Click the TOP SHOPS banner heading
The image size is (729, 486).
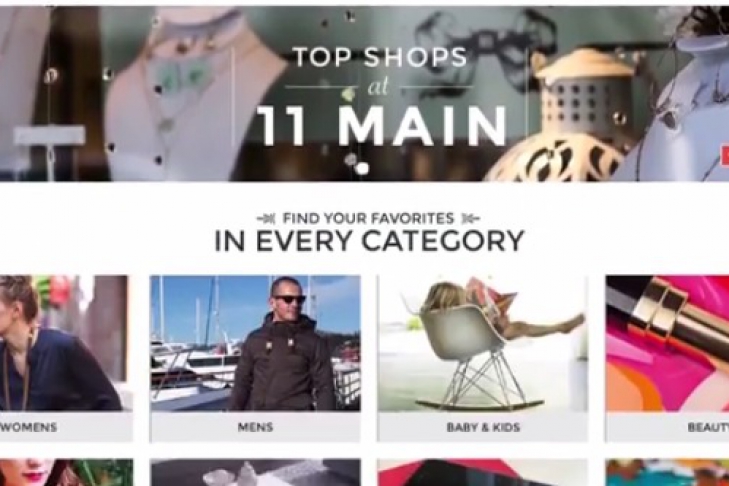coord(380,58)
